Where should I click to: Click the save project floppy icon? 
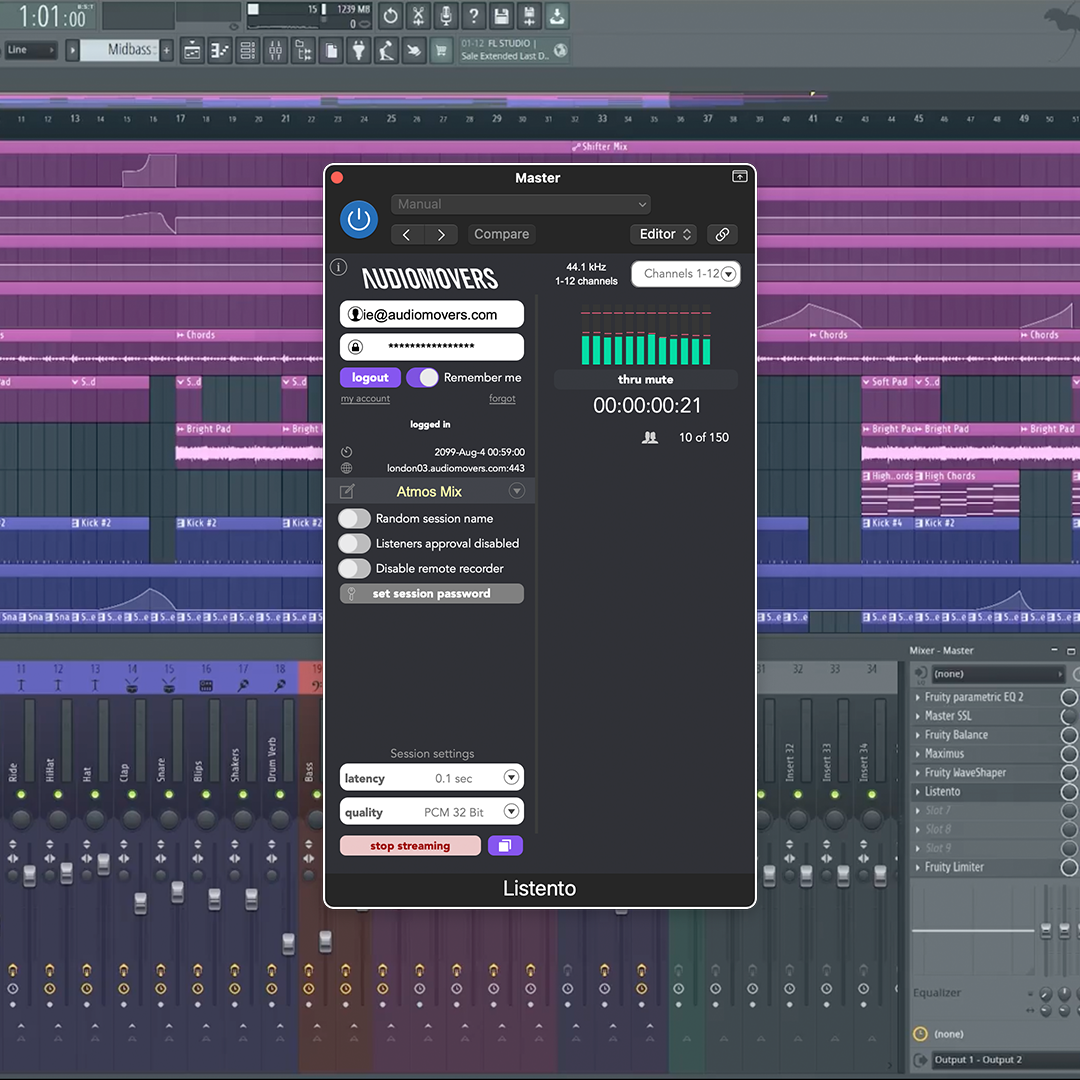(x=501, y=15)
